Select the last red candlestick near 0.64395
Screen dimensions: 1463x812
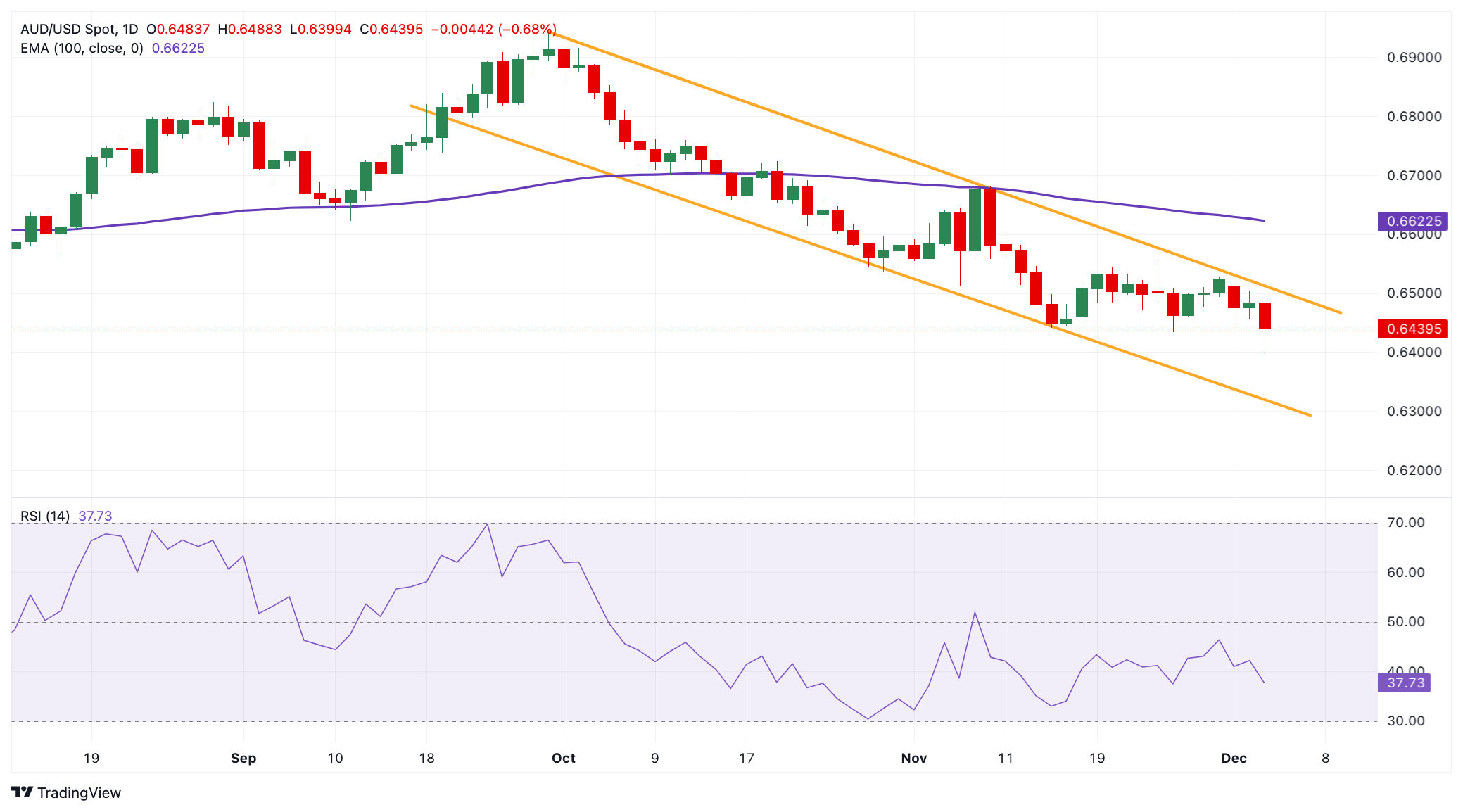pyautogui.click(x=1265, y=316)
